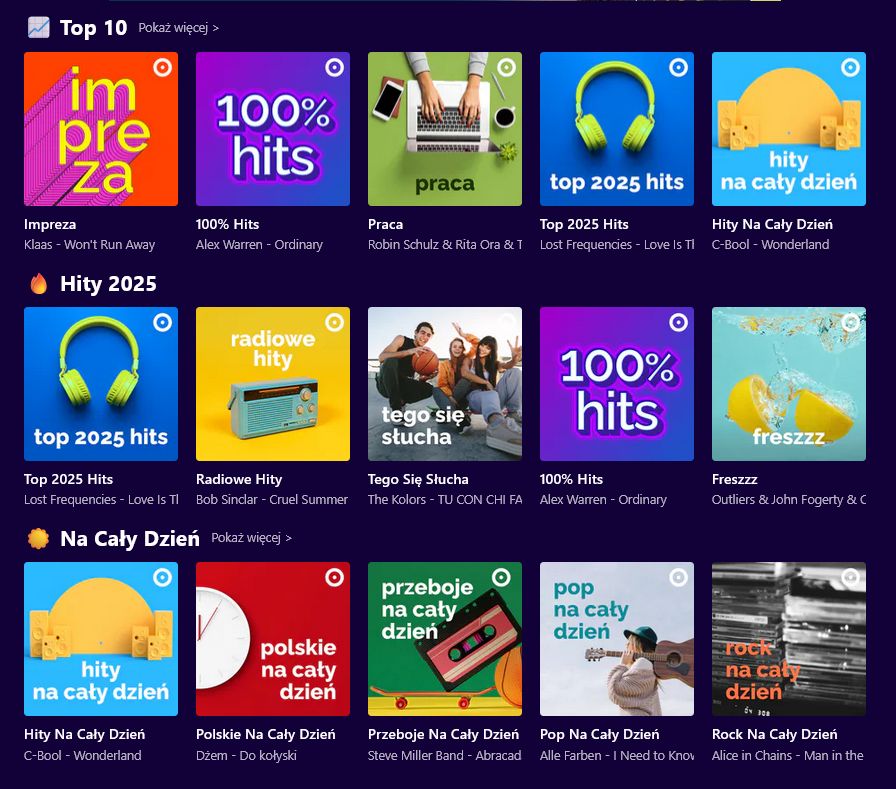Click the circle icon on Freszzz cover
The width and height of the screenshot is (896, 789).
[x=851, y=322]
